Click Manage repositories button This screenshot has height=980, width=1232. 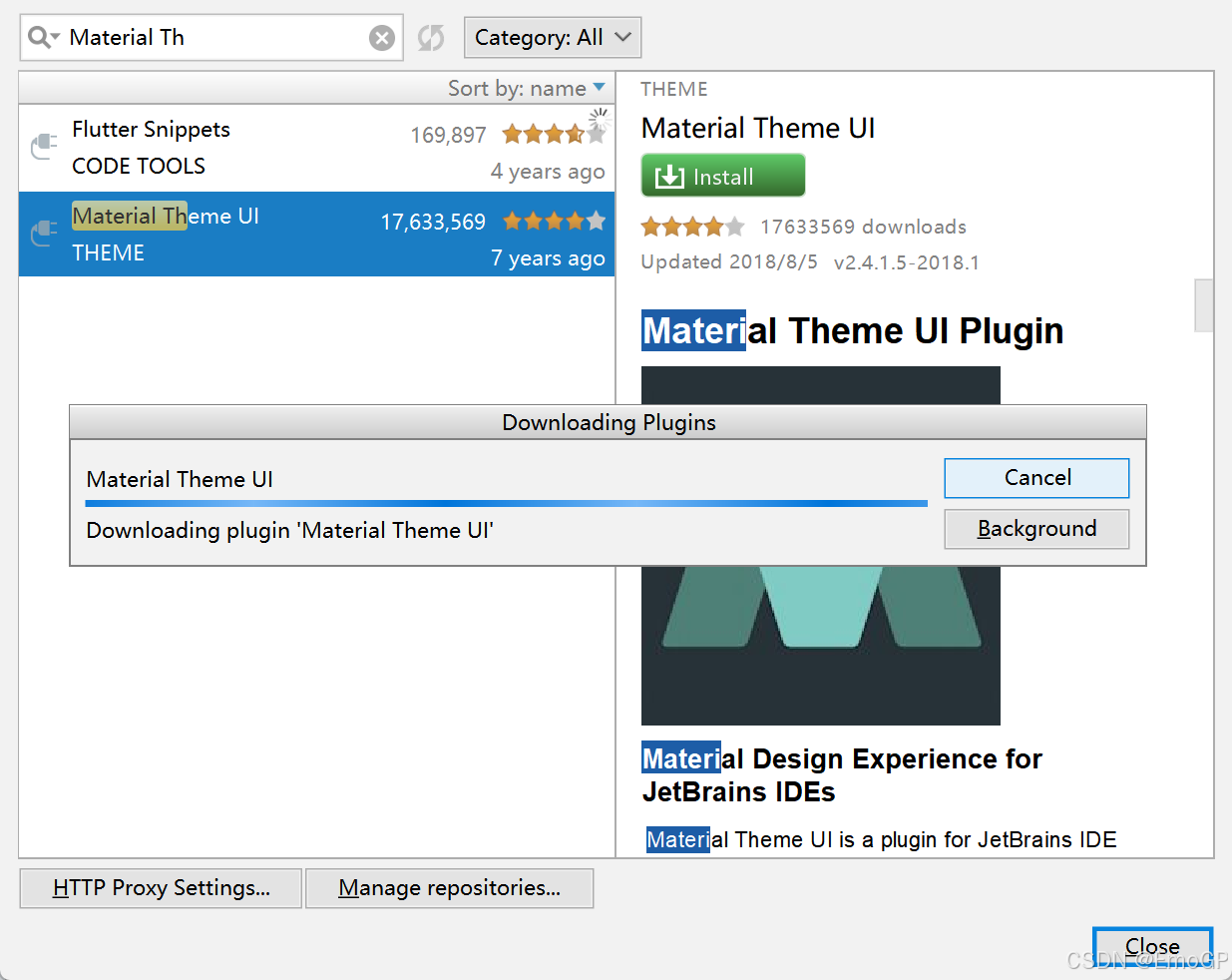pyautogui.click(x=449, y=888)
